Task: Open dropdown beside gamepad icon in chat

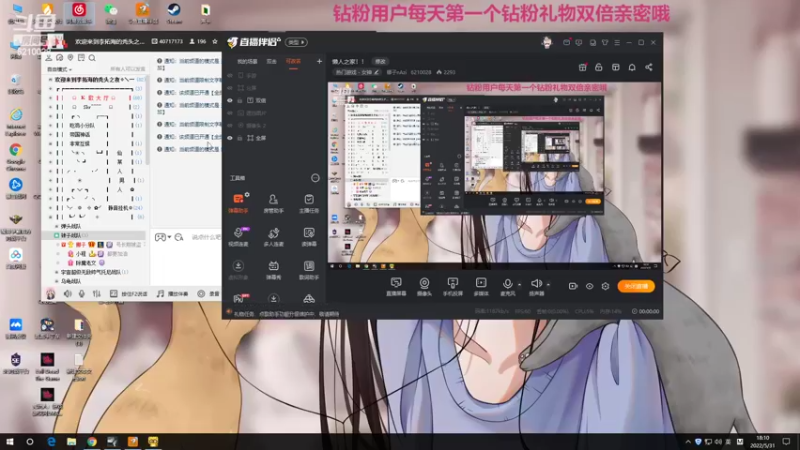Action: [169, 237]
